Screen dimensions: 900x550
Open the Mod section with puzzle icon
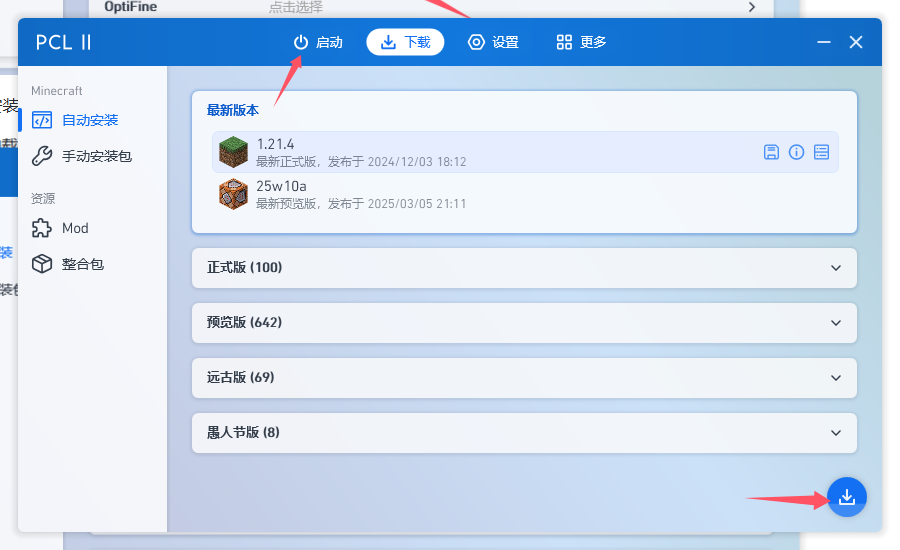[x=75, y=228]
